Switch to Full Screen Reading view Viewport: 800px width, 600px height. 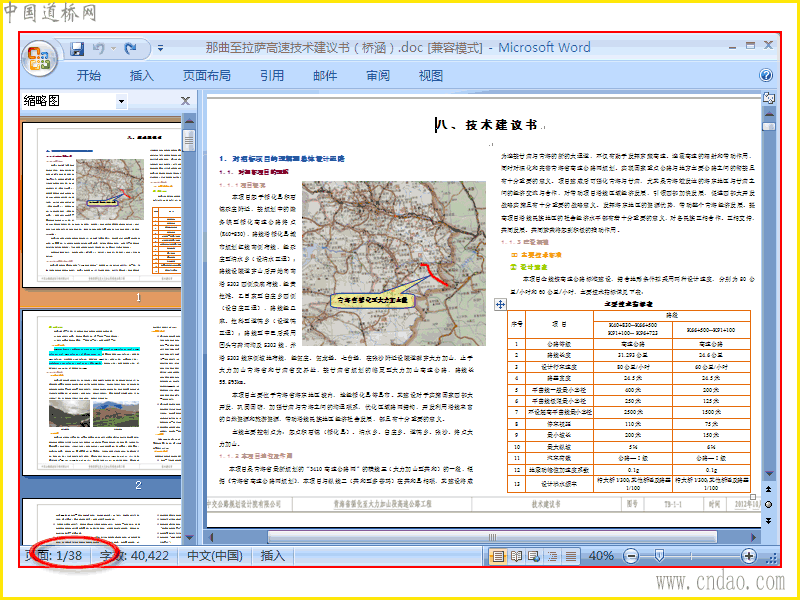[x=517, y=556]
